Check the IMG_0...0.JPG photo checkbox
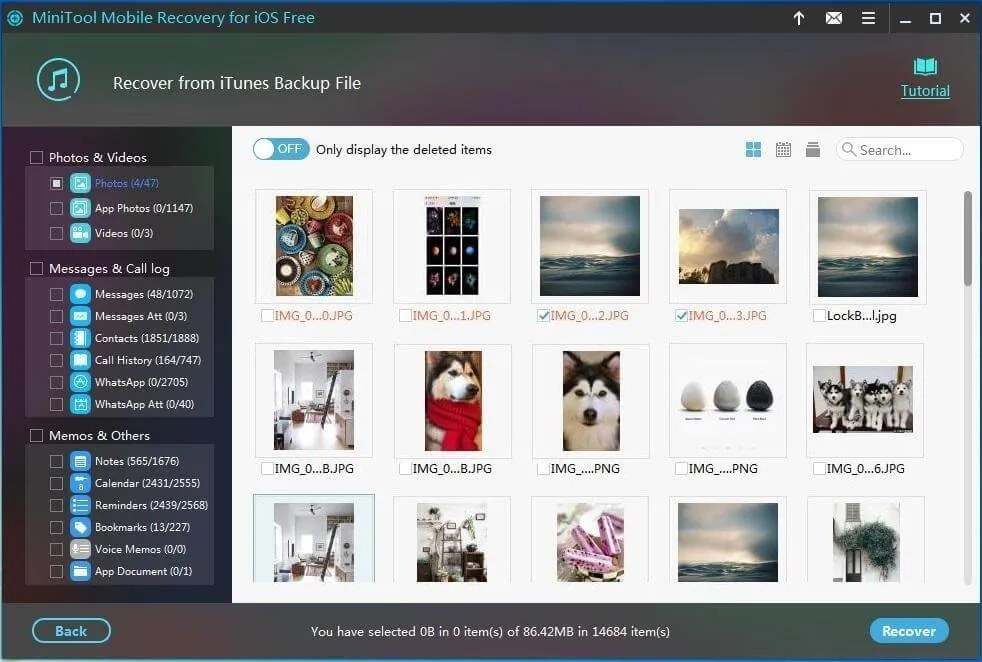This screenshot has height=662, width=982. [267, 316]
